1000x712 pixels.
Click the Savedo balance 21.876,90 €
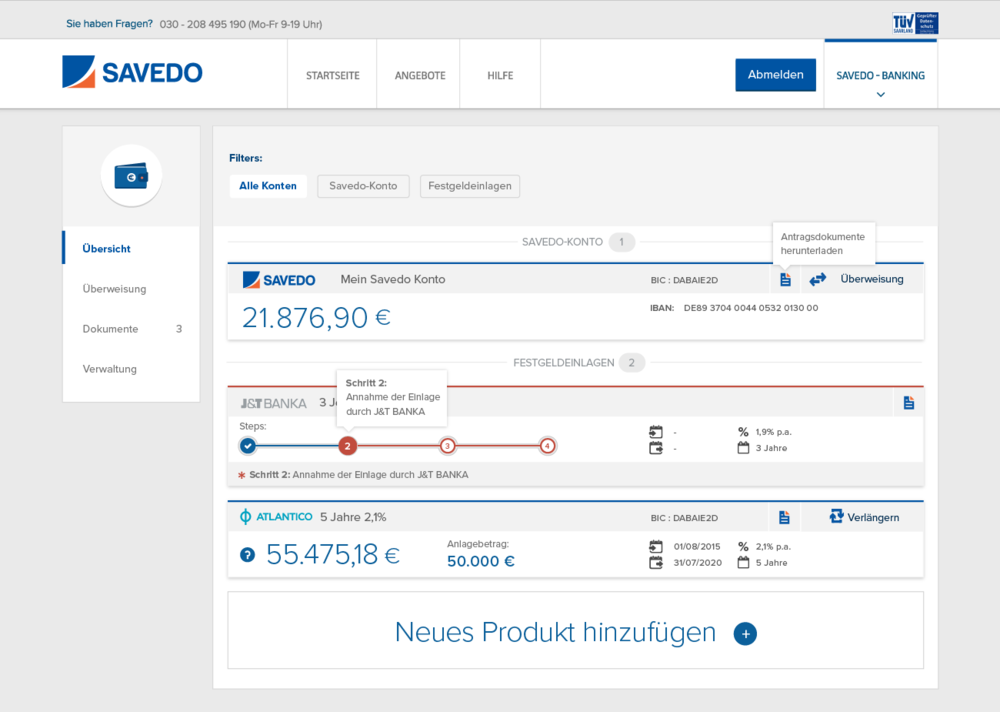[x=316, y=317]
